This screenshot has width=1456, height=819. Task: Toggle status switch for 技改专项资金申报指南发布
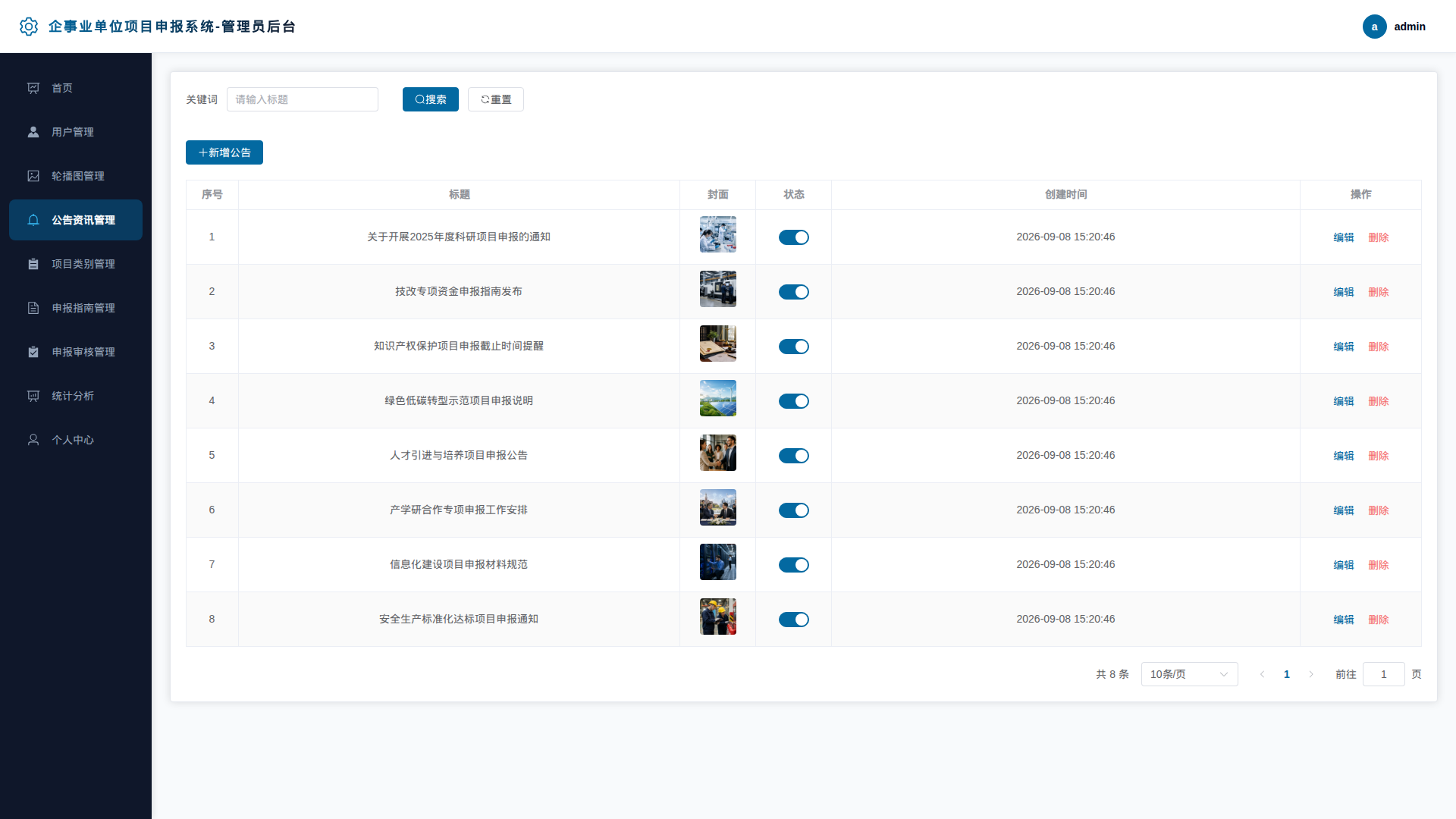[794, 292]
